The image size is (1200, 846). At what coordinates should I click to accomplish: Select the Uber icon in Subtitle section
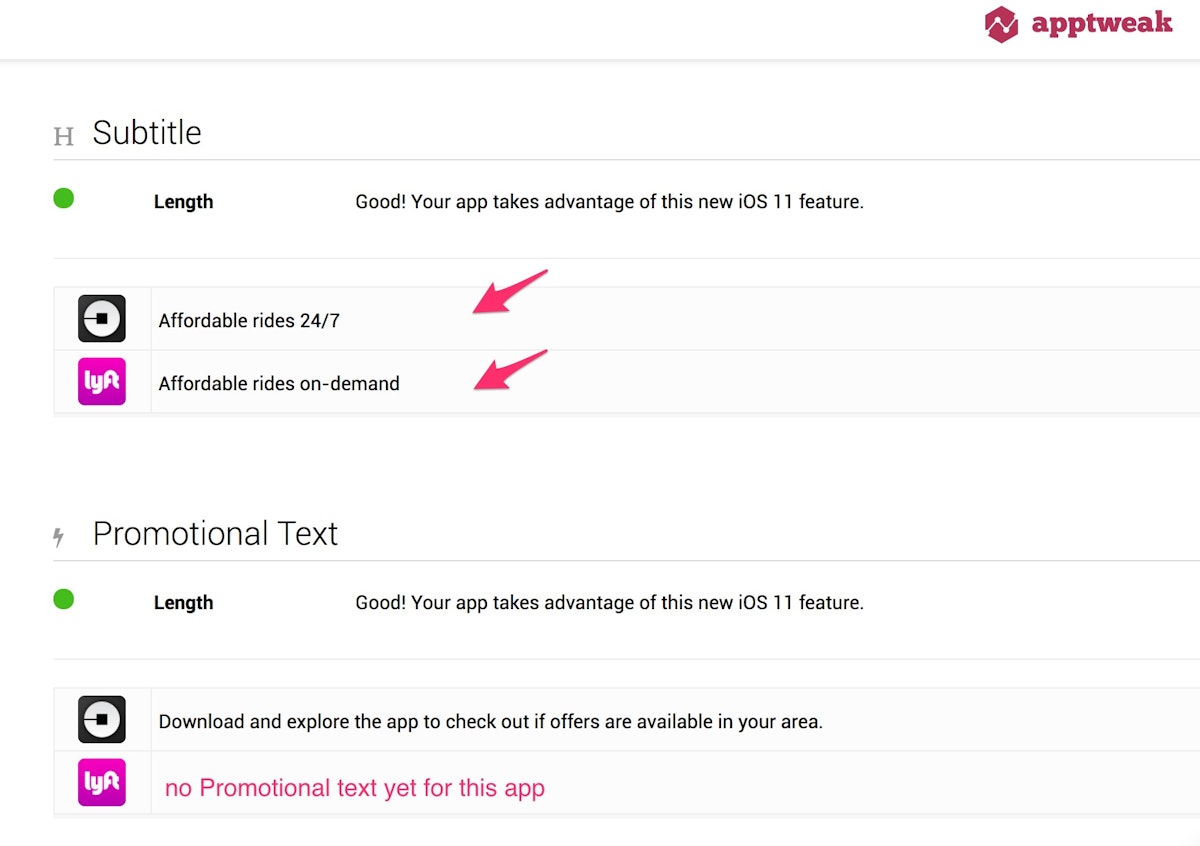(x=102, y=319)
